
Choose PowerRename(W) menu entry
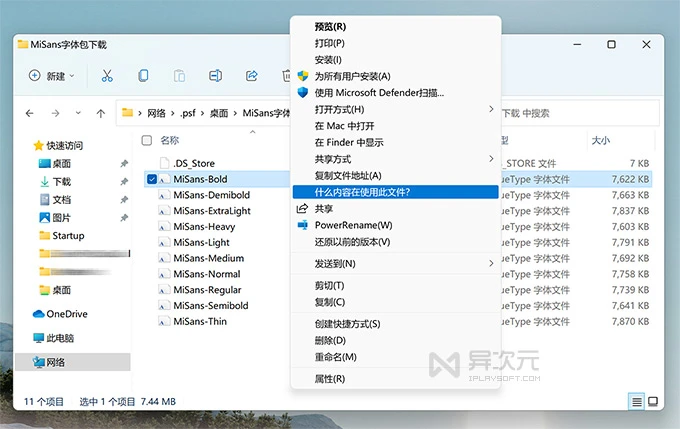pos(396,225)
